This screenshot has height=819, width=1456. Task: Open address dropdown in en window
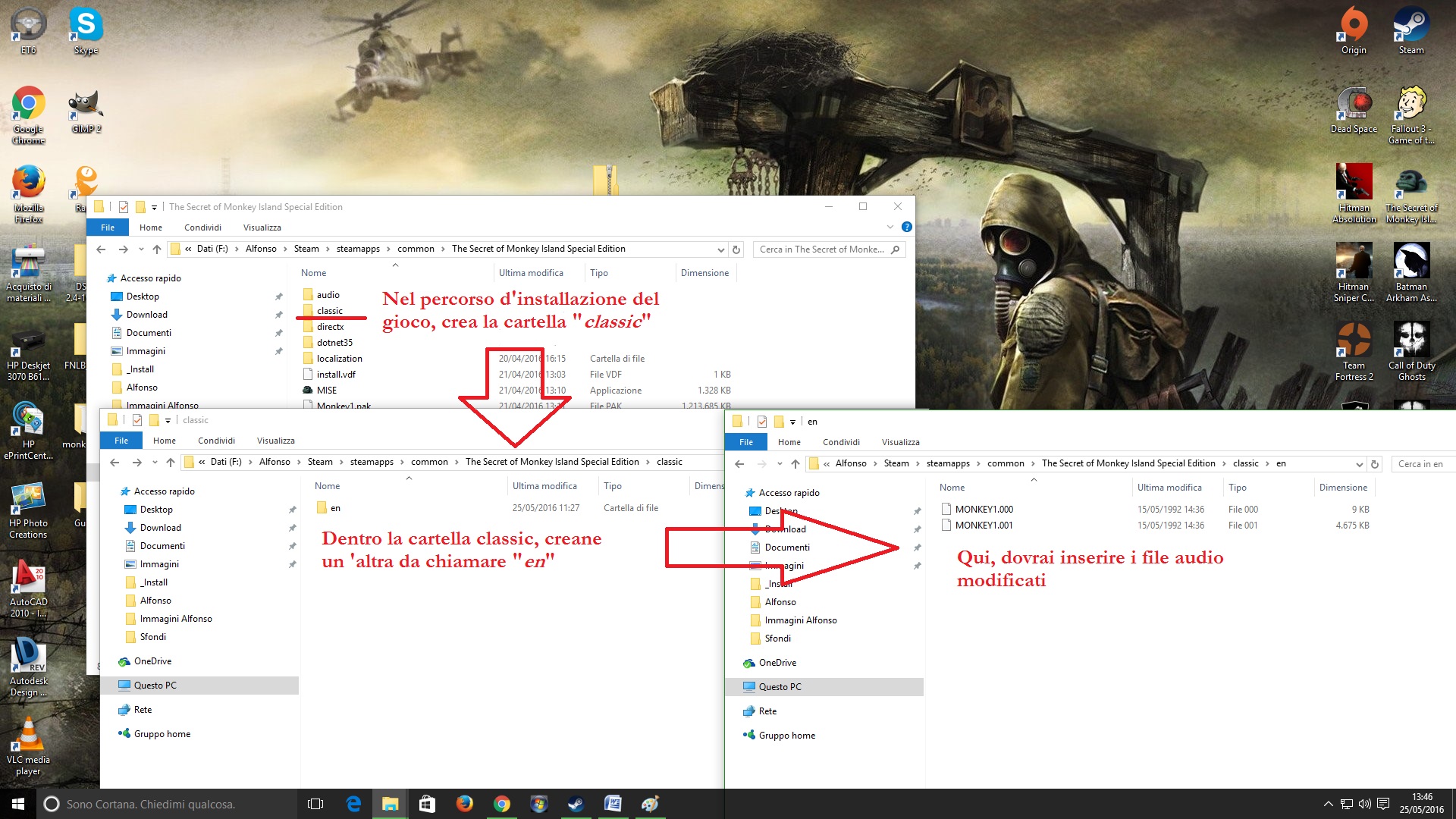pyautogui.click(x=1359, y=463)
